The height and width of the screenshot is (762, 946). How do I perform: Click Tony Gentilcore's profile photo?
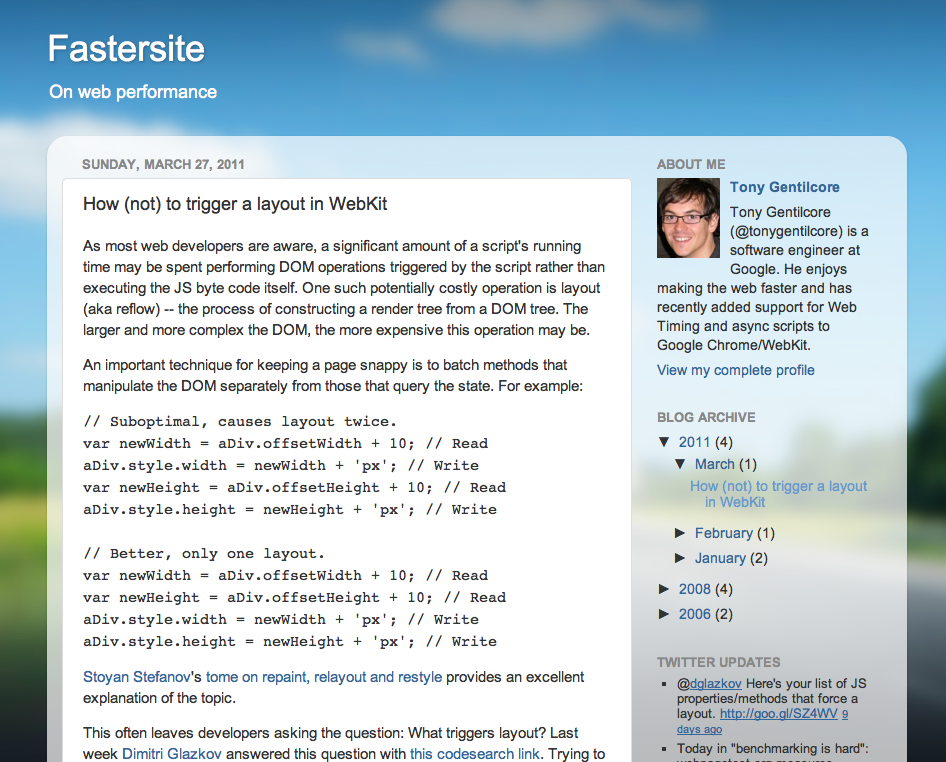pos(688,218)
